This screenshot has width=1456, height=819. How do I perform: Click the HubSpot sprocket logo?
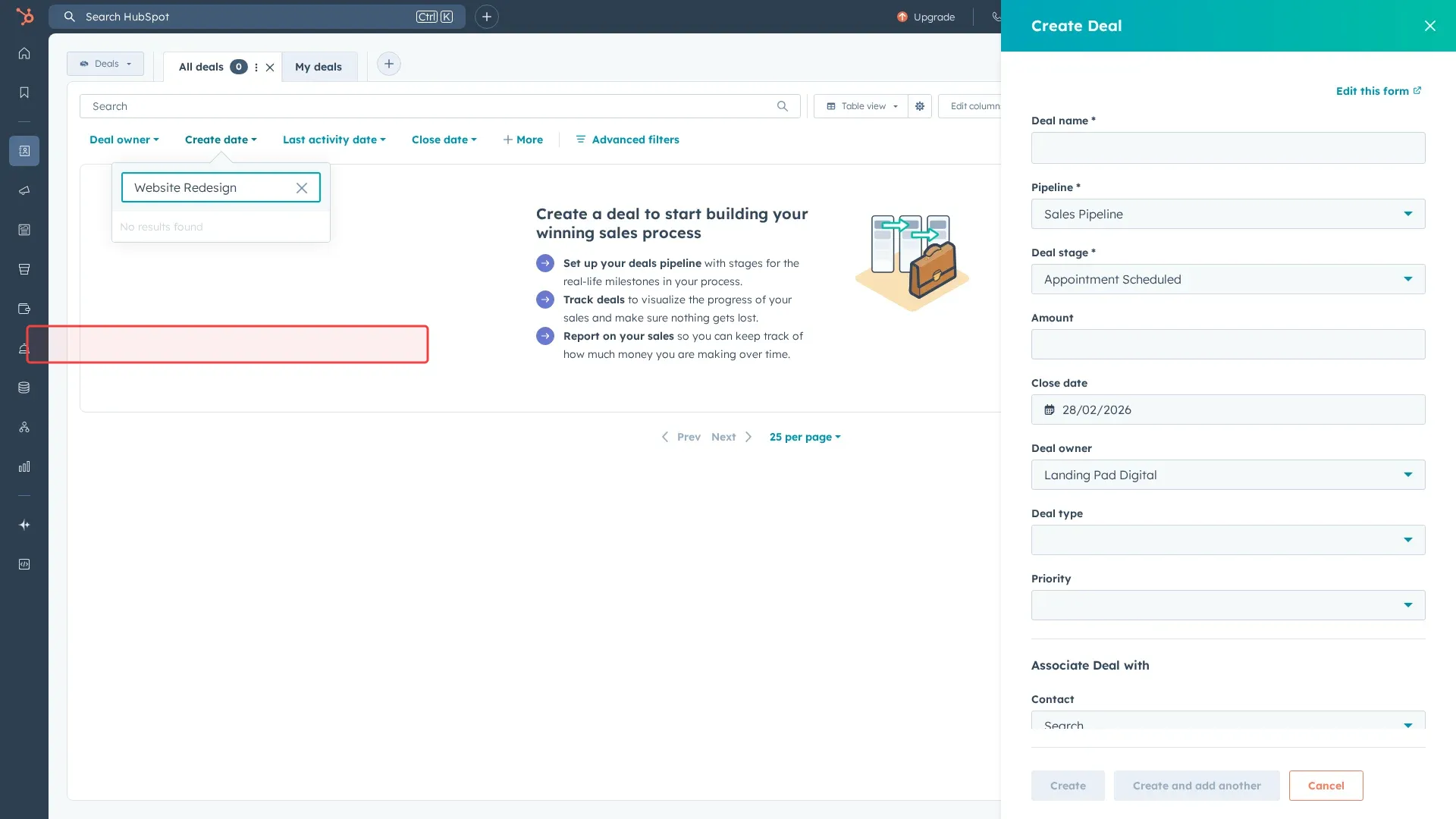pos(25,17)
